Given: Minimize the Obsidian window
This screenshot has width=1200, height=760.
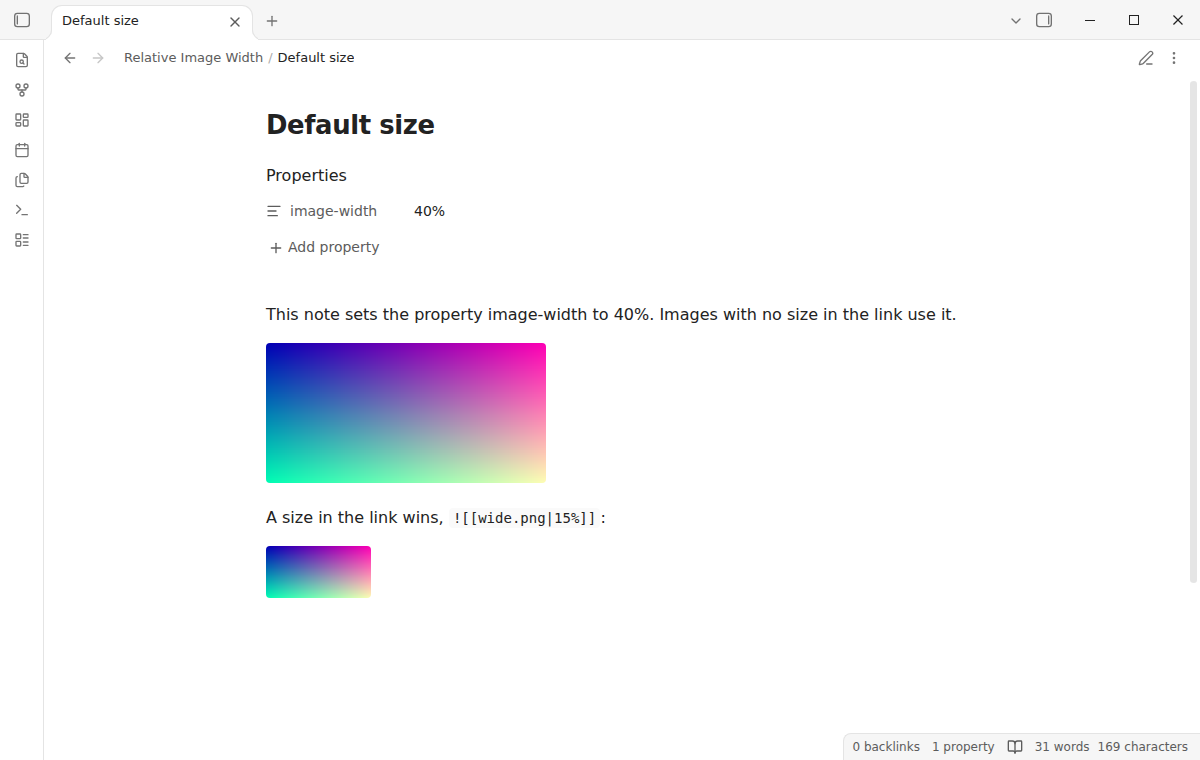Looking at the screenshot, I should [1089, 20].
